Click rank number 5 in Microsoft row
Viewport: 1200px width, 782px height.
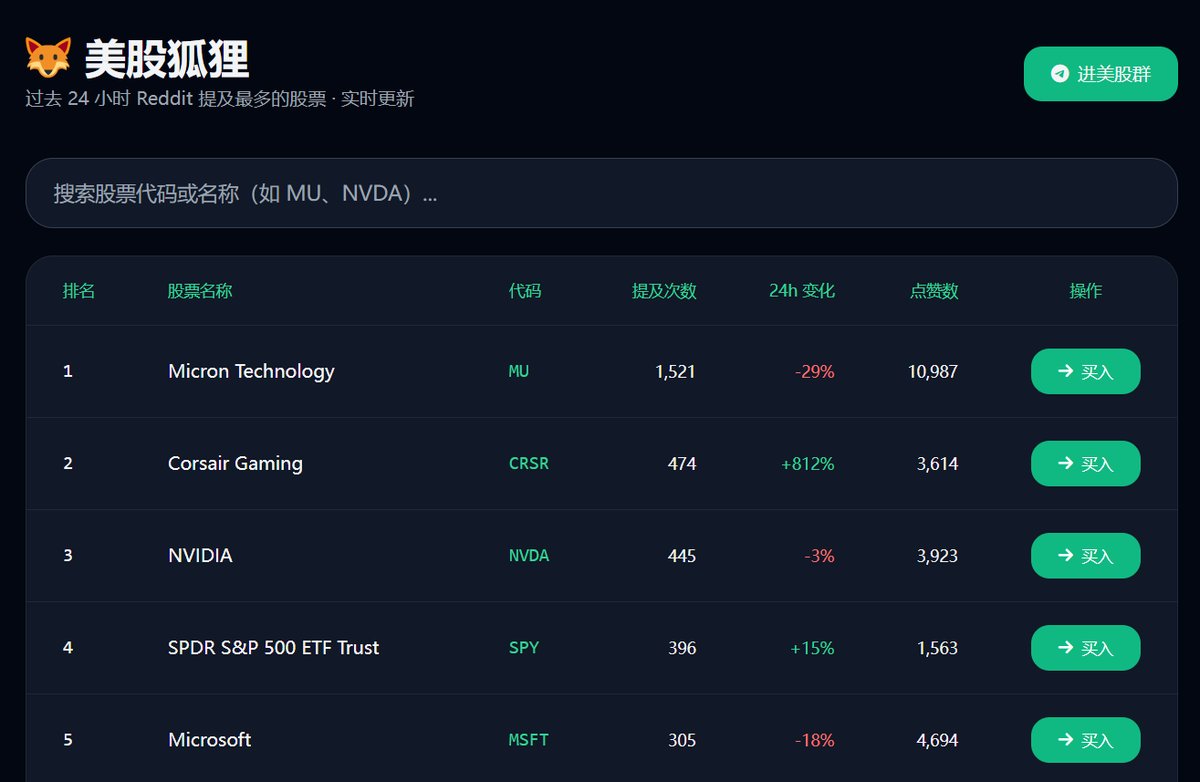pos(68,740)
